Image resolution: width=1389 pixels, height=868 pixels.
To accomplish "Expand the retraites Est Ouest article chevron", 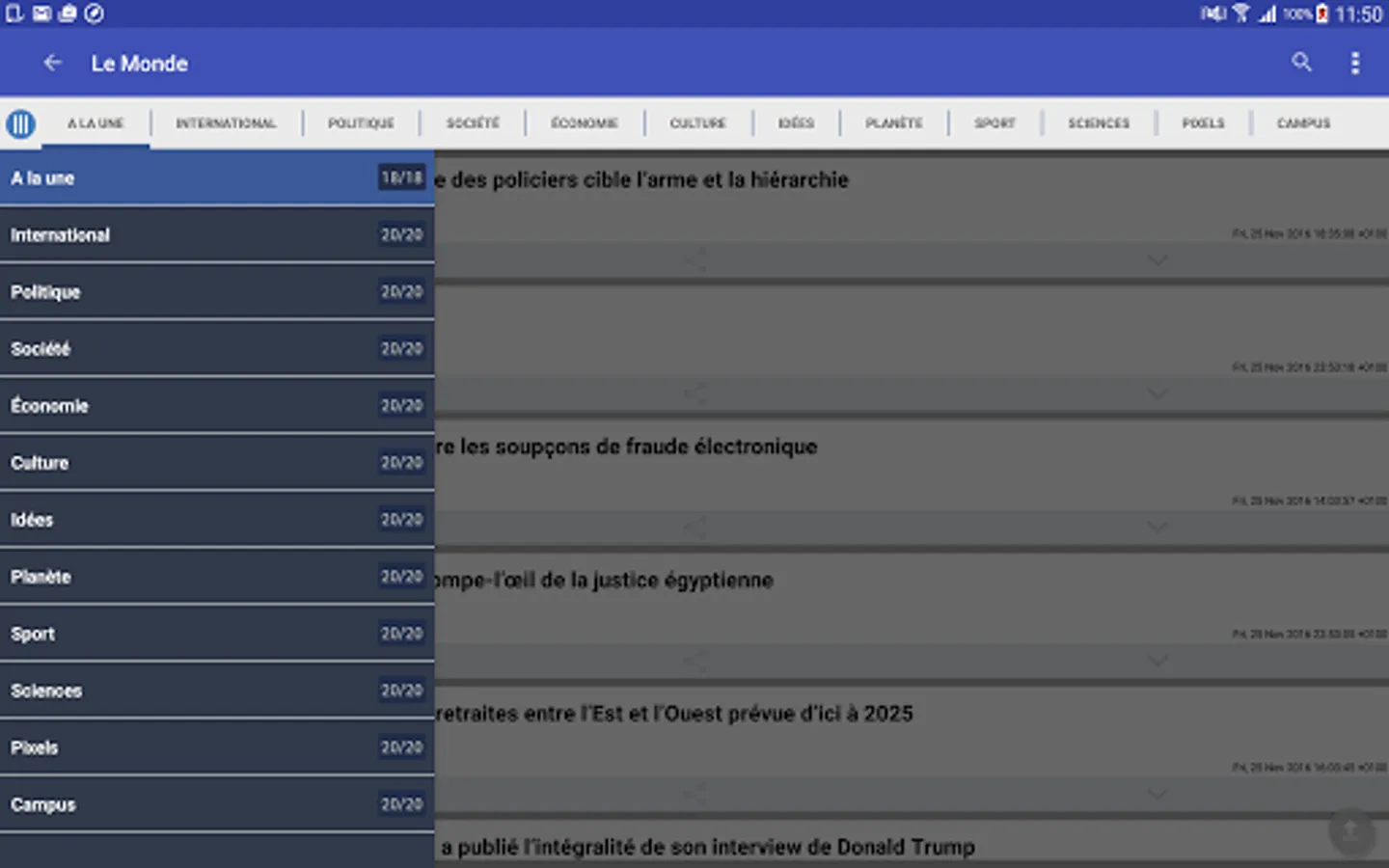I will click(x=1157, y=795).
